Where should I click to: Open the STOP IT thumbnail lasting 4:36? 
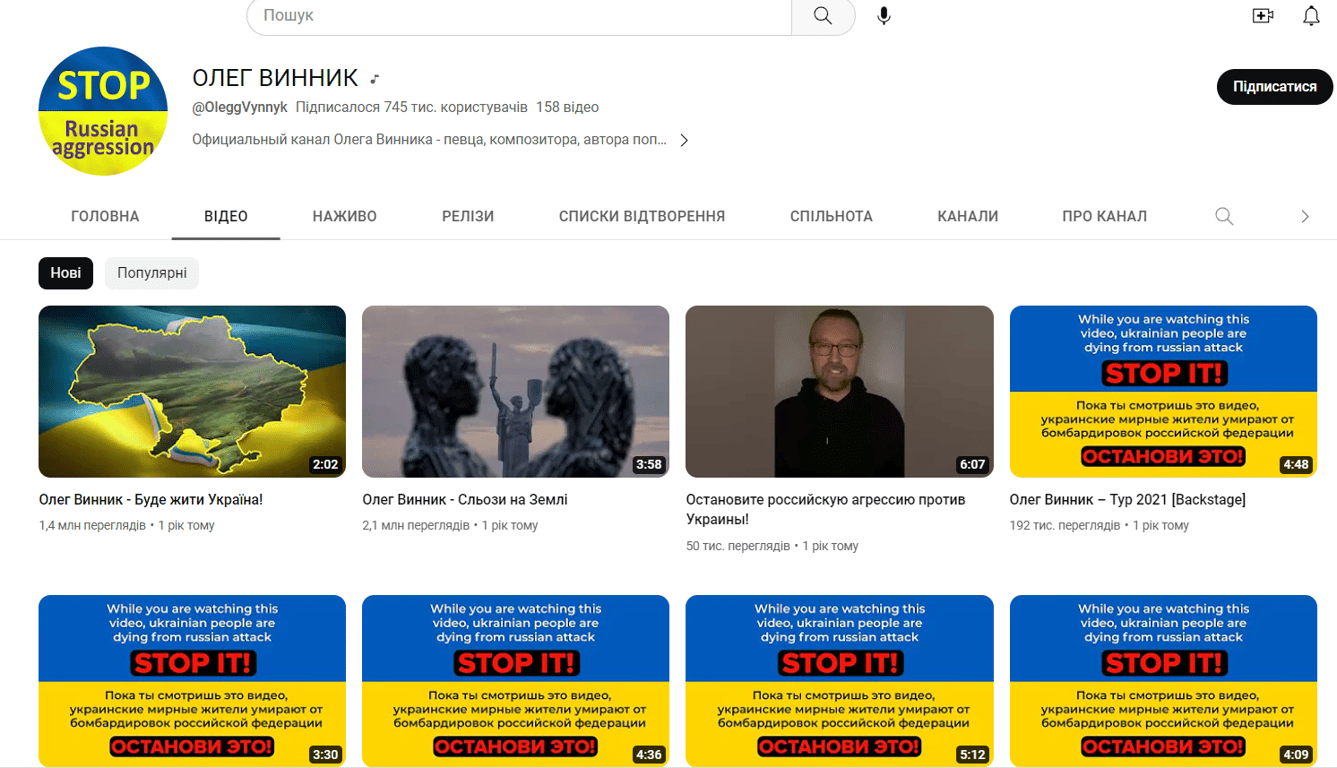tap(516, 682)
